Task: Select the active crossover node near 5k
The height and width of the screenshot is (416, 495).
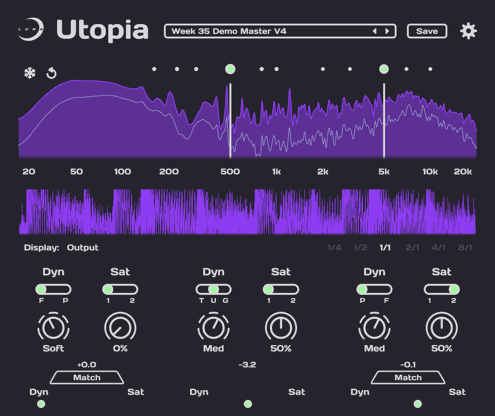Action: [x=384, y=69]
